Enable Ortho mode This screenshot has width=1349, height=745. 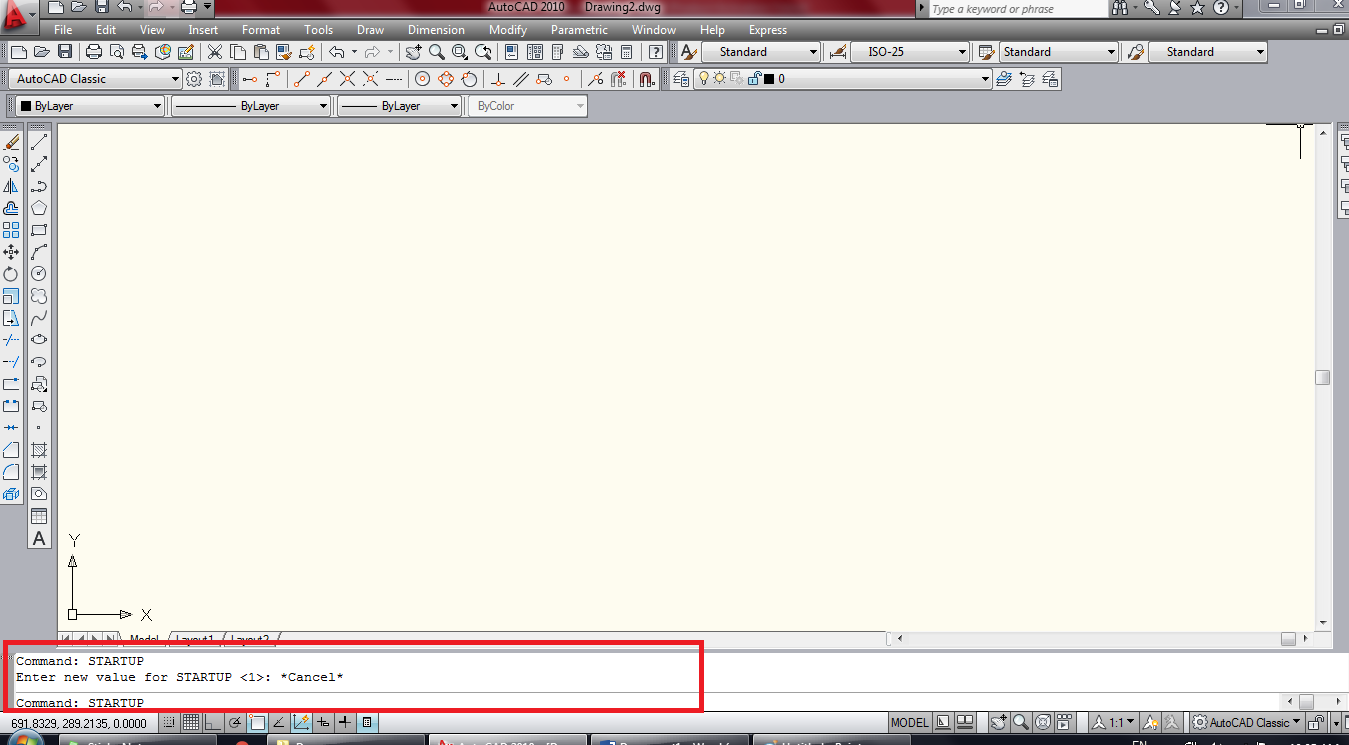[x=213, y=722]
